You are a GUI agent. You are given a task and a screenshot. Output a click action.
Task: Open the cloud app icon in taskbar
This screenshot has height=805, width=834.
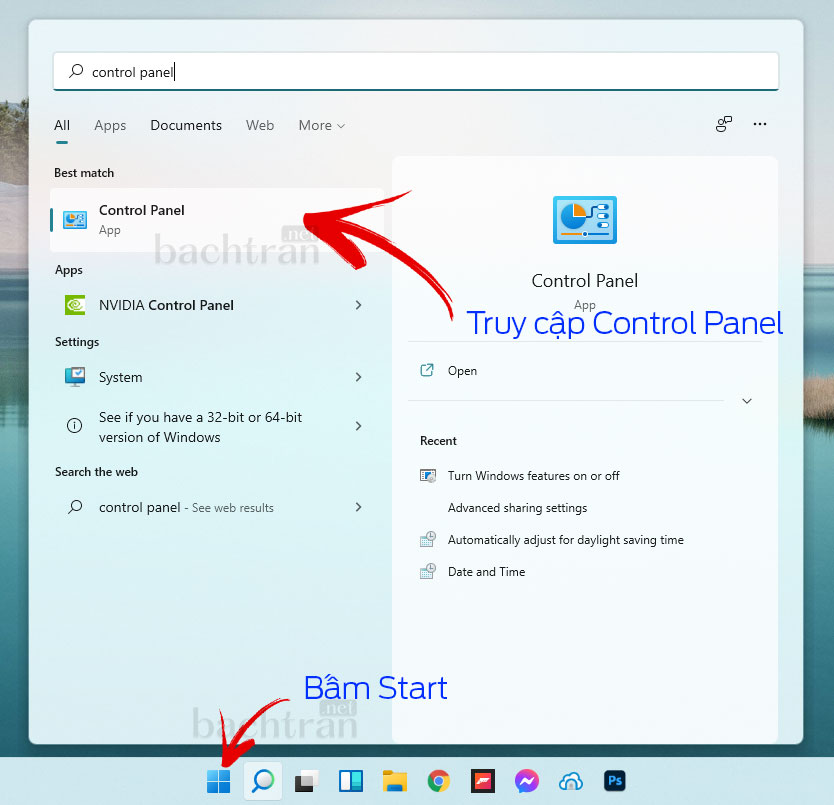click(571, 781)
